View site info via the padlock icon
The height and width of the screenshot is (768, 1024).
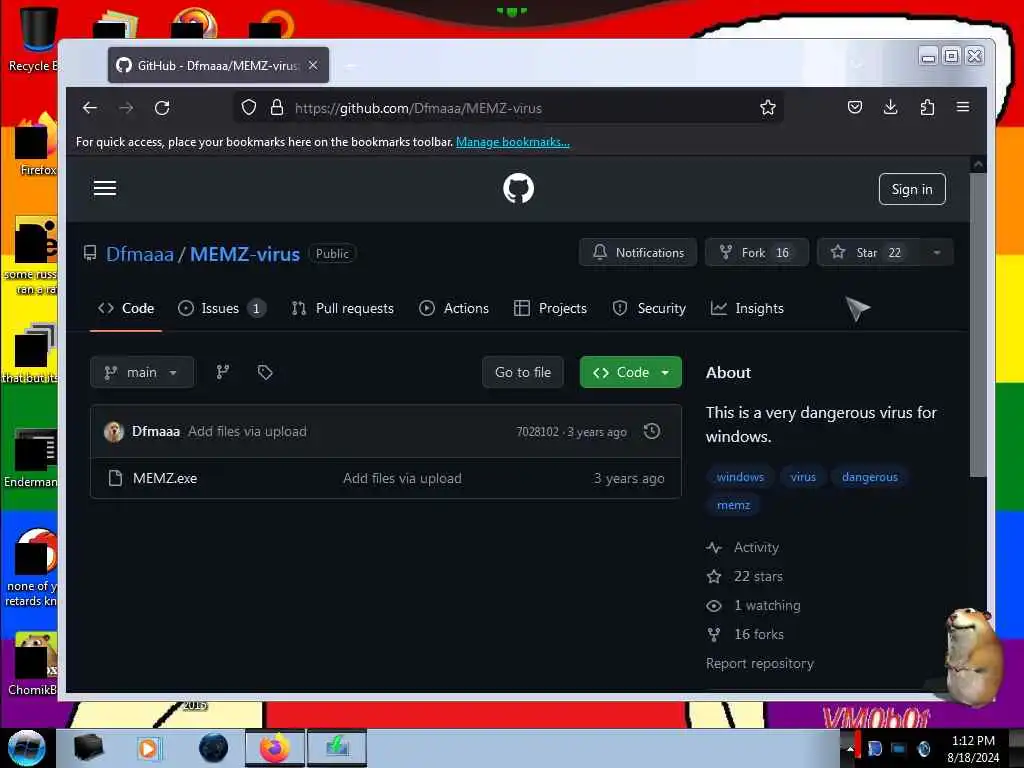[x=277, y=108]
